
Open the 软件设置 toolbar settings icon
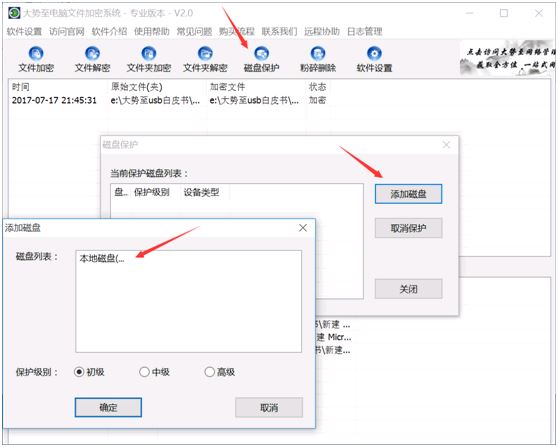374,60
